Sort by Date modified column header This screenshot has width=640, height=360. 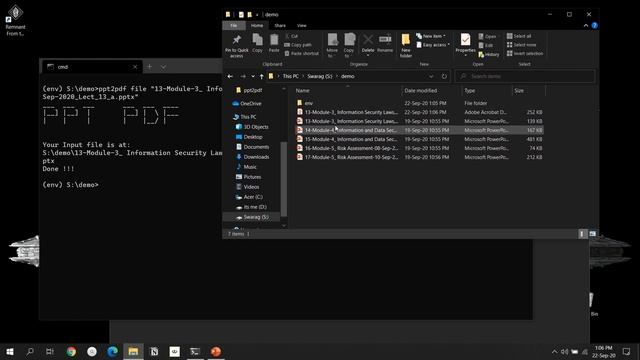click(432, 90)
